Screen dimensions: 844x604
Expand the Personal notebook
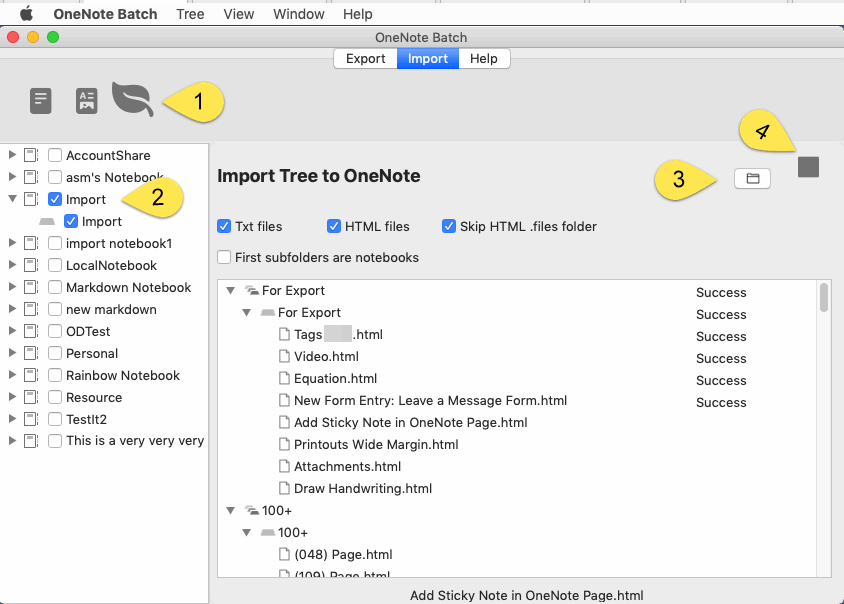pos(12,353)
